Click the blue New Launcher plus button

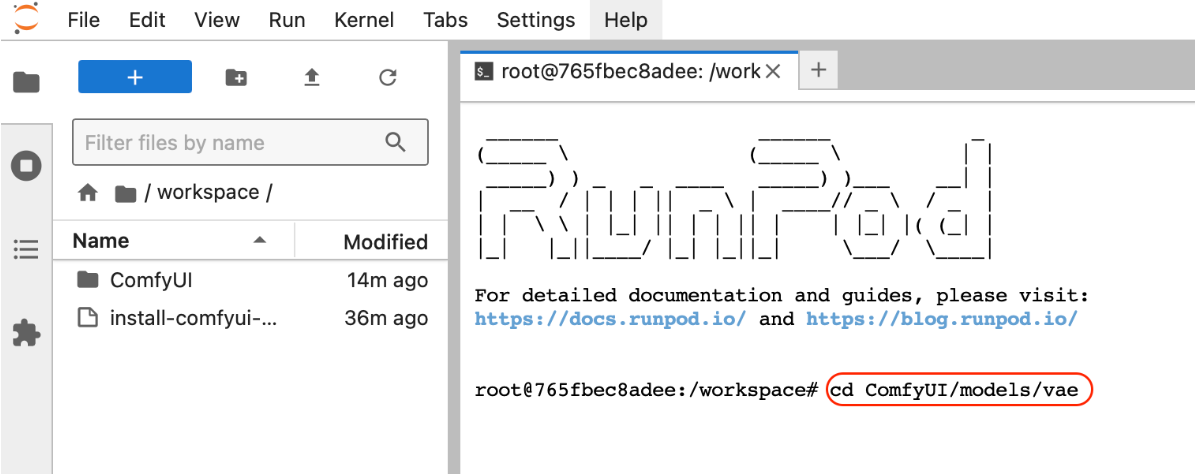135,77
